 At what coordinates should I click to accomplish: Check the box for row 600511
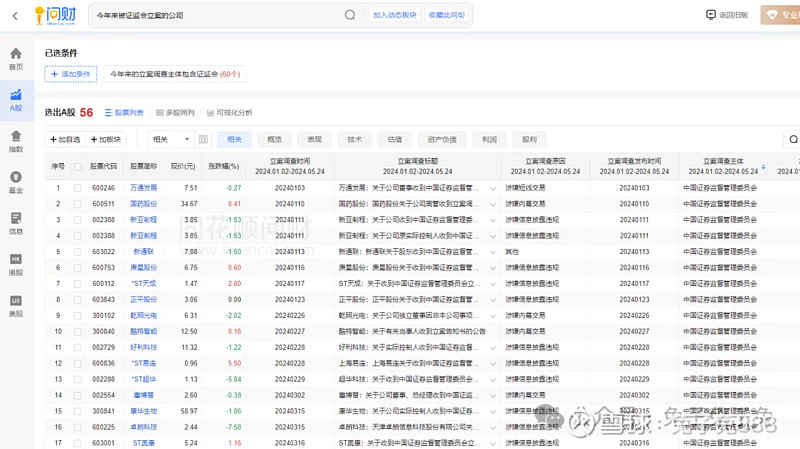coord(78,204)
